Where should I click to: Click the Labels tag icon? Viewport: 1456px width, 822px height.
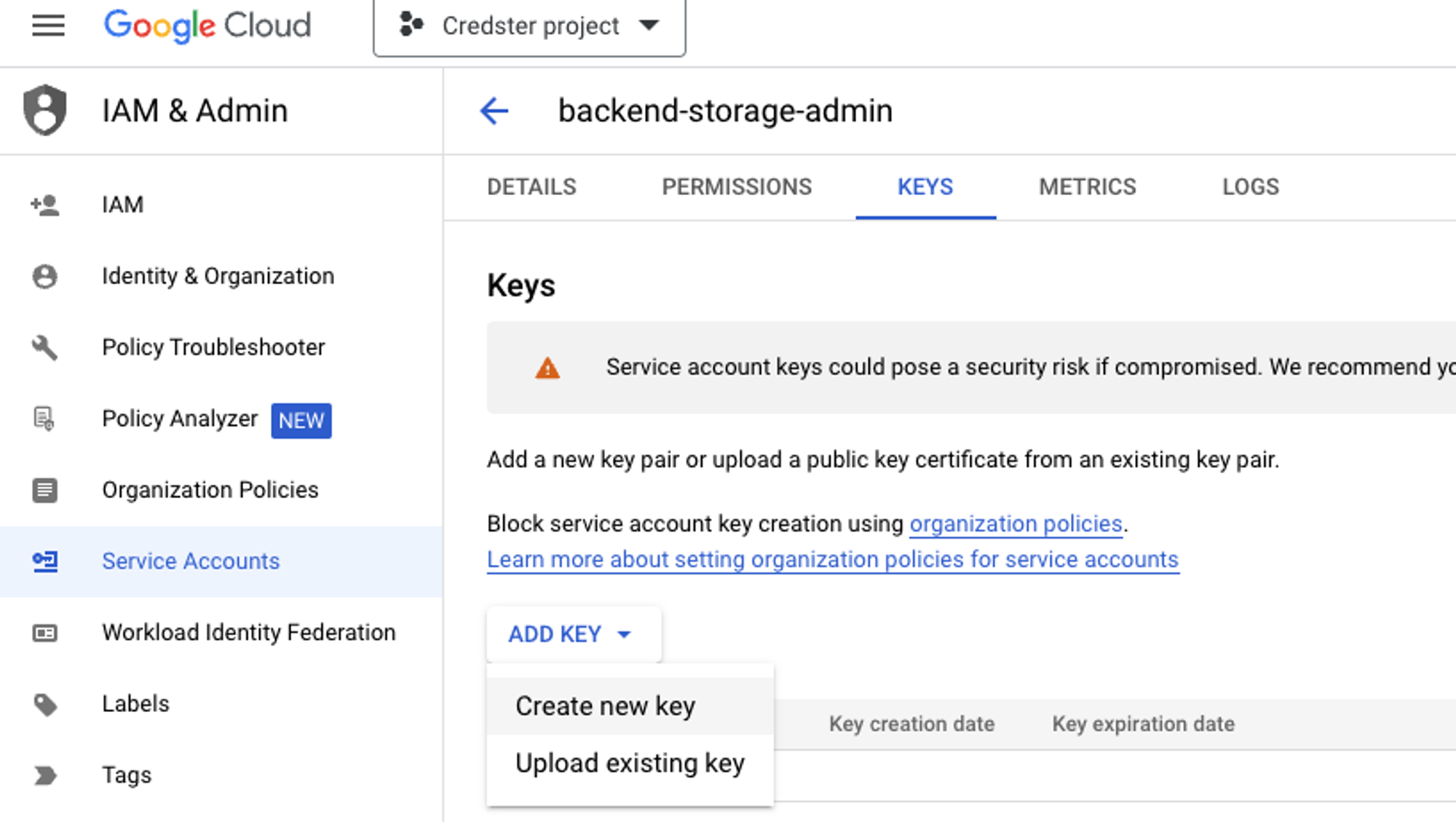45,703
